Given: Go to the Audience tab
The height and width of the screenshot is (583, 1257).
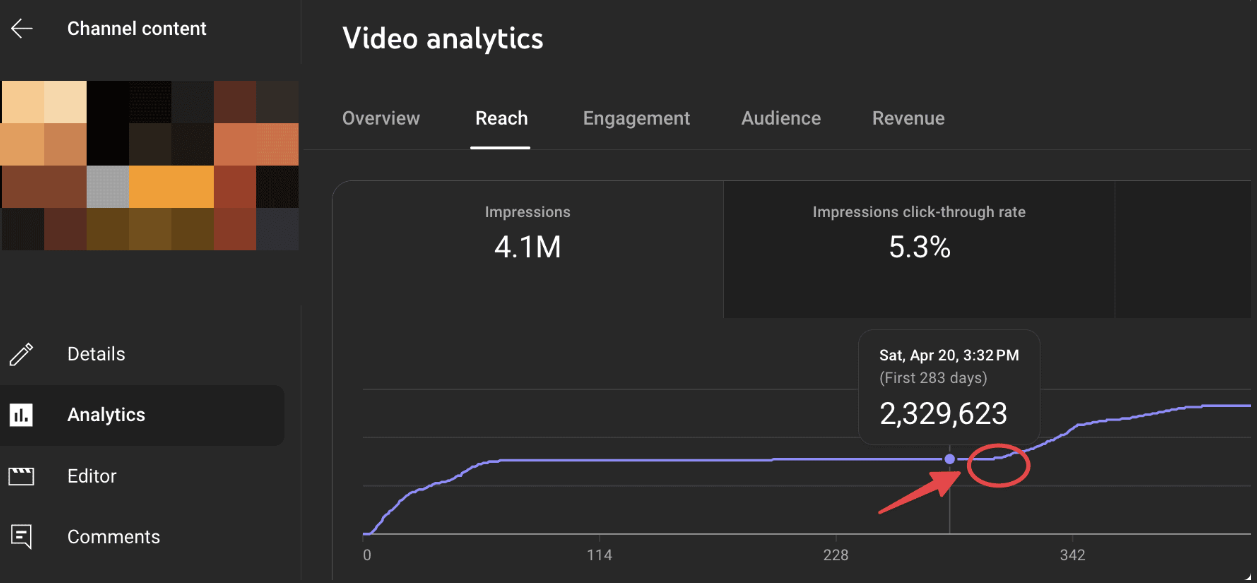Looking at the screenshot, I should (781, 118).
